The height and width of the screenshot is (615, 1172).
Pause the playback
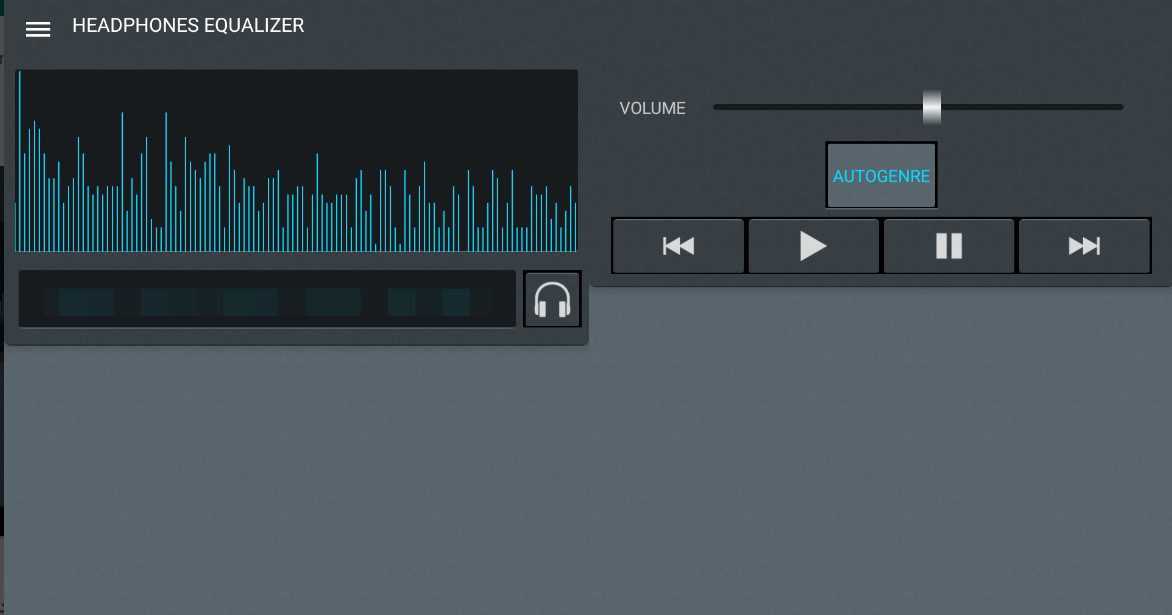point(948,246)
